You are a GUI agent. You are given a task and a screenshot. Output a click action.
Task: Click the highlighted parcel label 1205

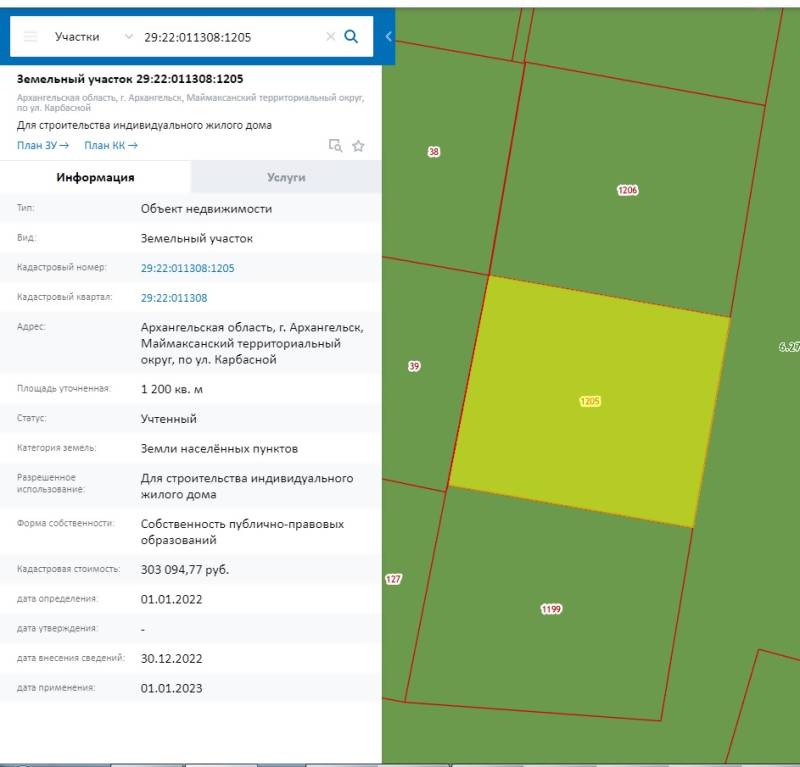click(590, 401)
